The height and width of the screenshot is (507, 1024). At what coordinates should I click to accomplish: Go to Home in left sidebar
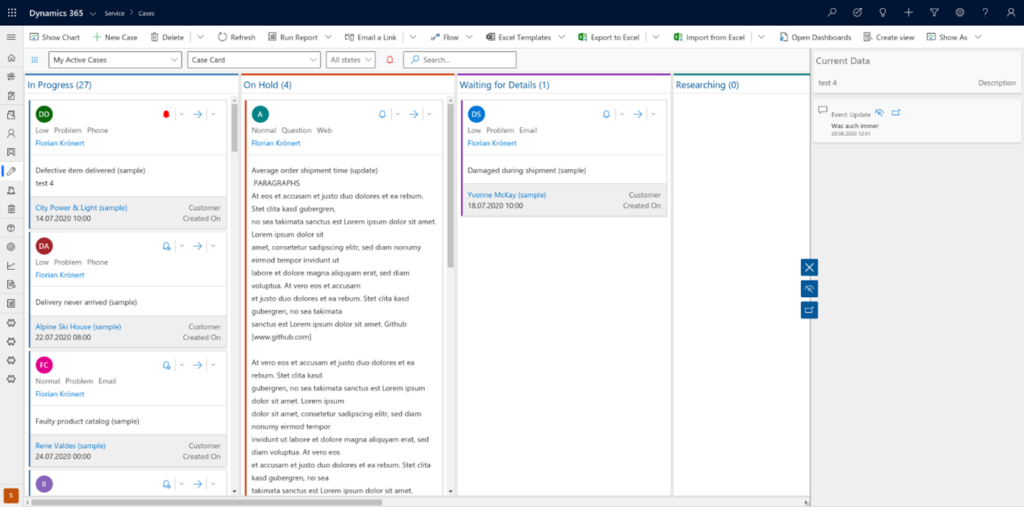[x=11, y=58]
